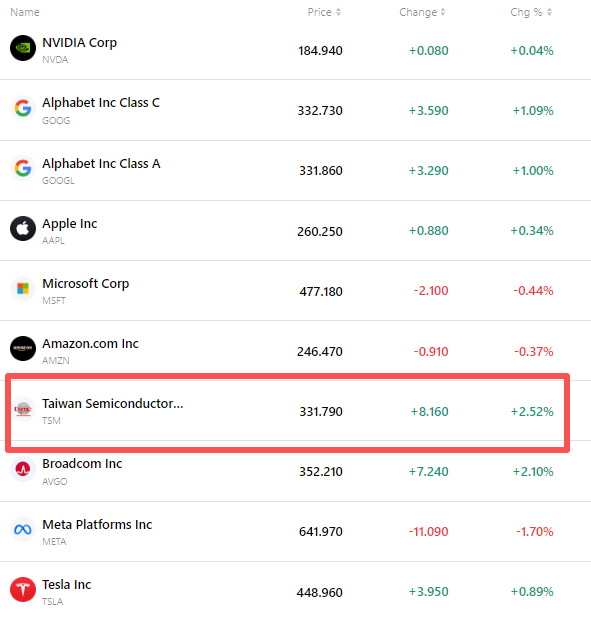
Task: Click the Google logo beside GOOG
Action: [23, 108]
